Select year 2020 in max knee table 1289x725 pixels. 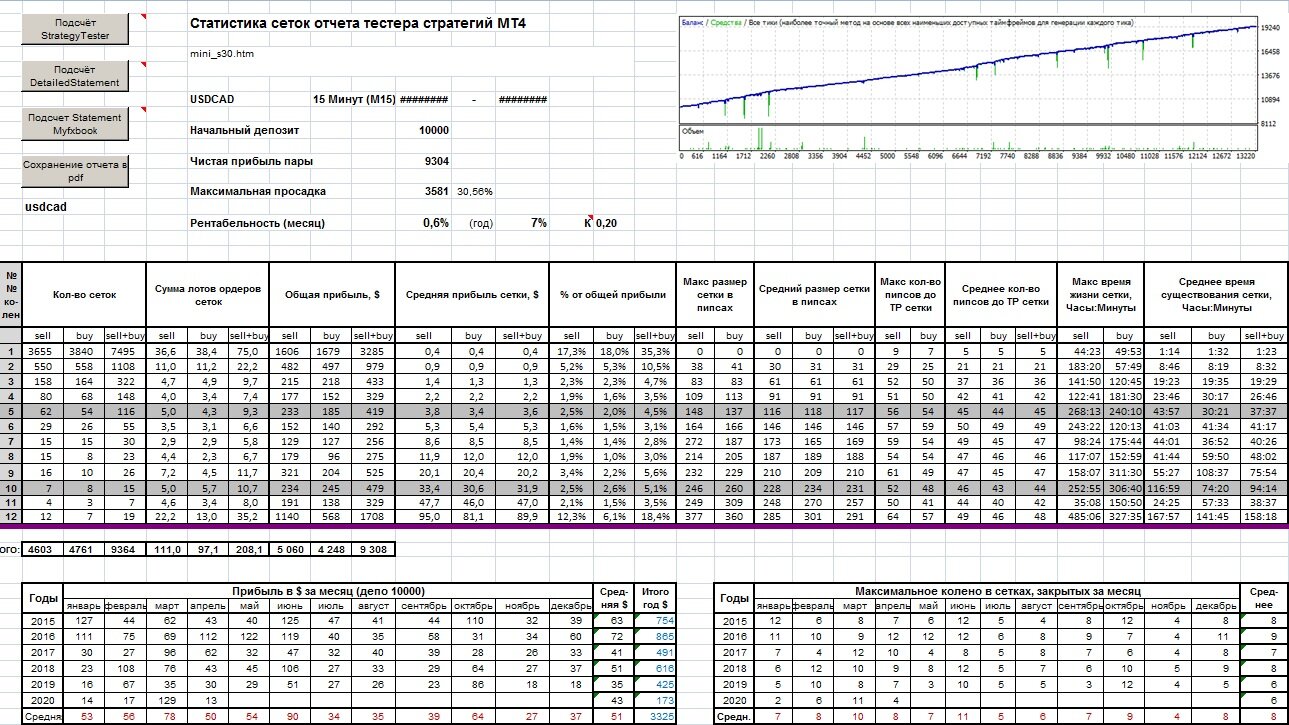[x=734, y=700]
